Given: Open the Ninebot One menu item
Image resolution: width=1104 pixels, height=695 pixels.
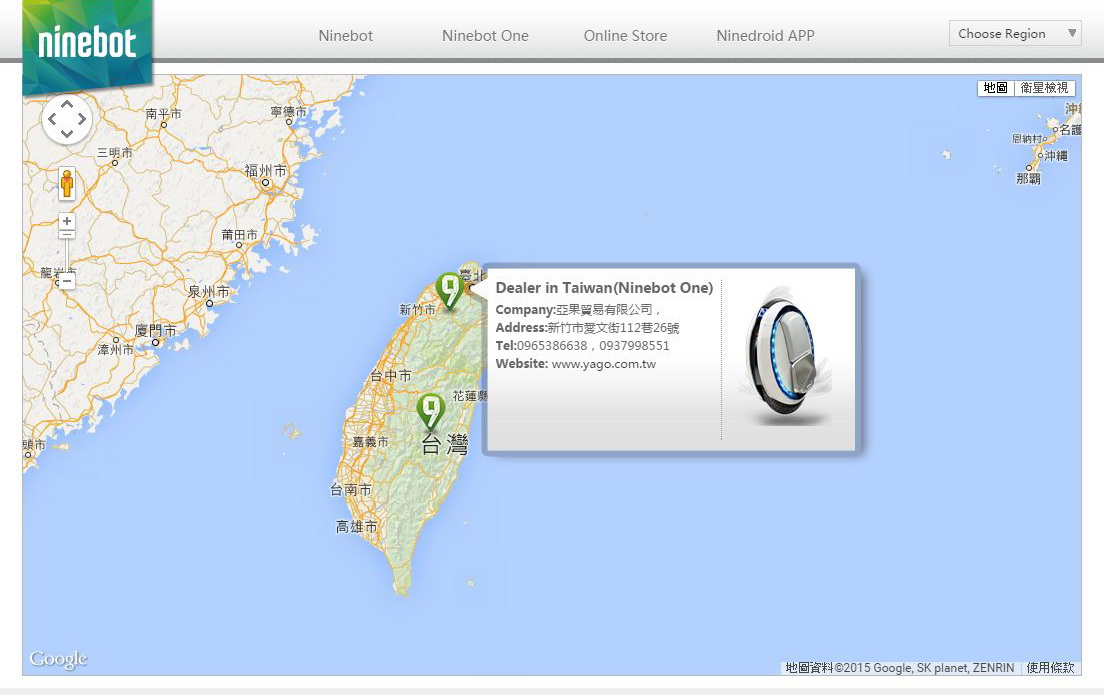Looking at the screenshot, I should (x=485, y=36).
